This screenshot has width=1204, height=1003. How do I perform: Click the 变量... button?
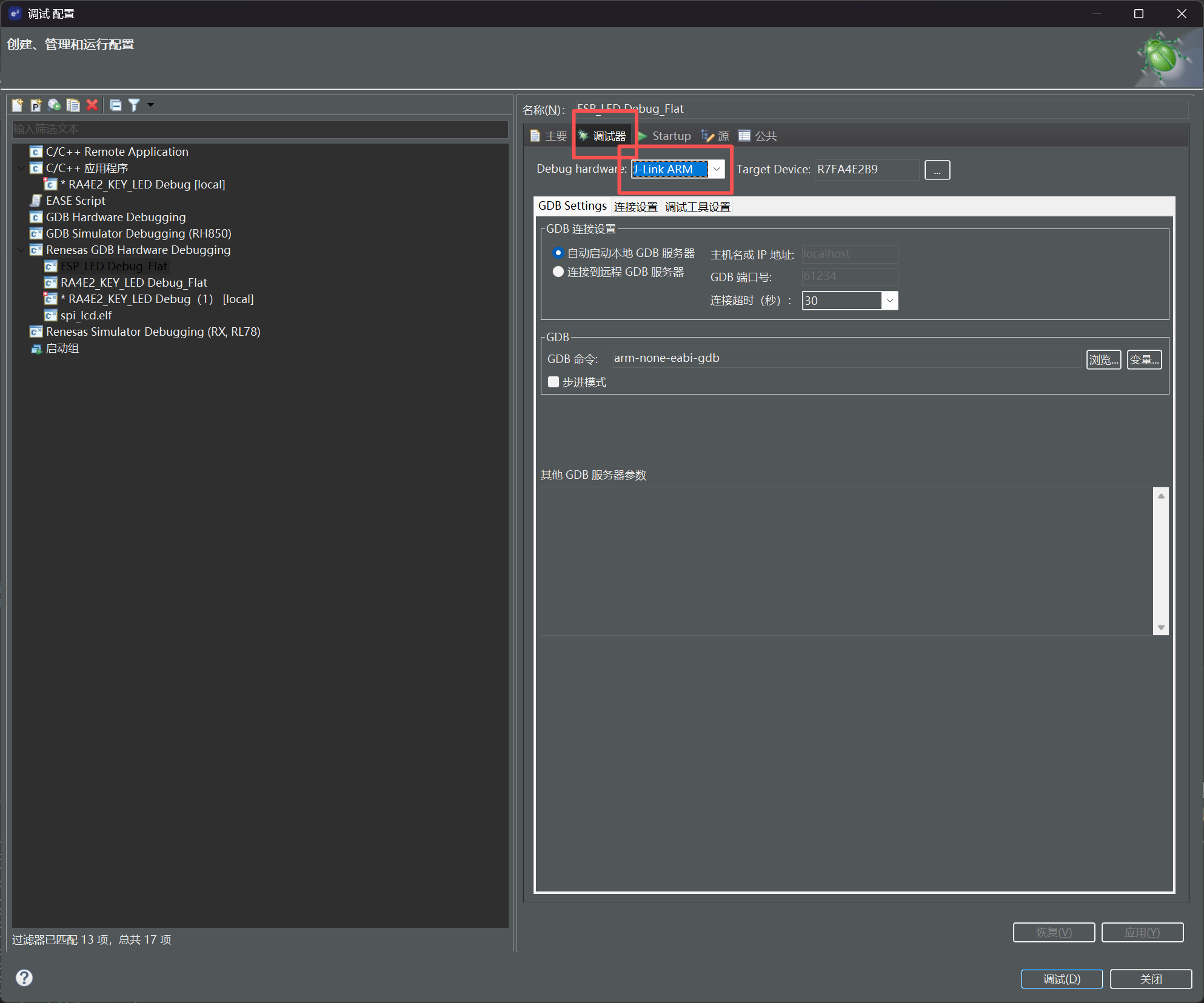tap(1144, 359)
